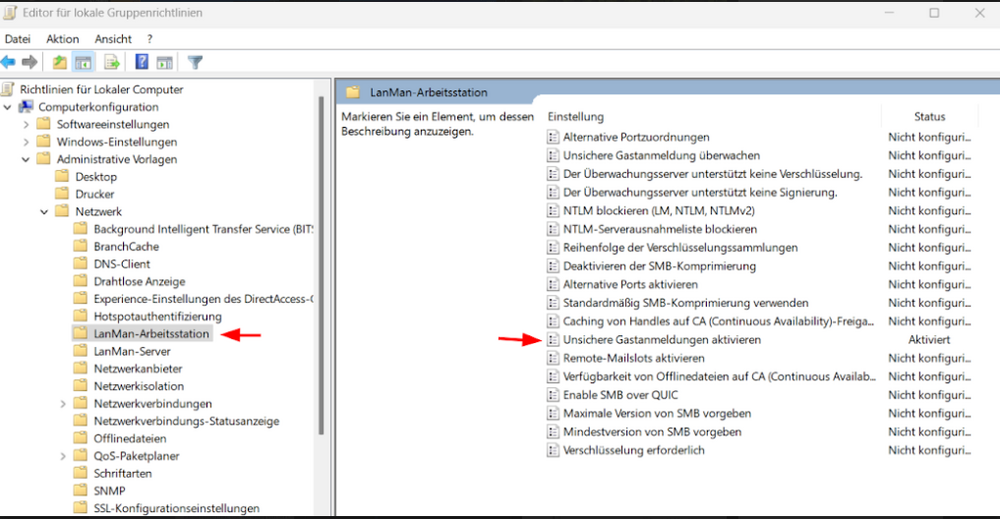Screen dimensions: 1000x519
Task: Open the ? help menu
Action: (149, 39)
